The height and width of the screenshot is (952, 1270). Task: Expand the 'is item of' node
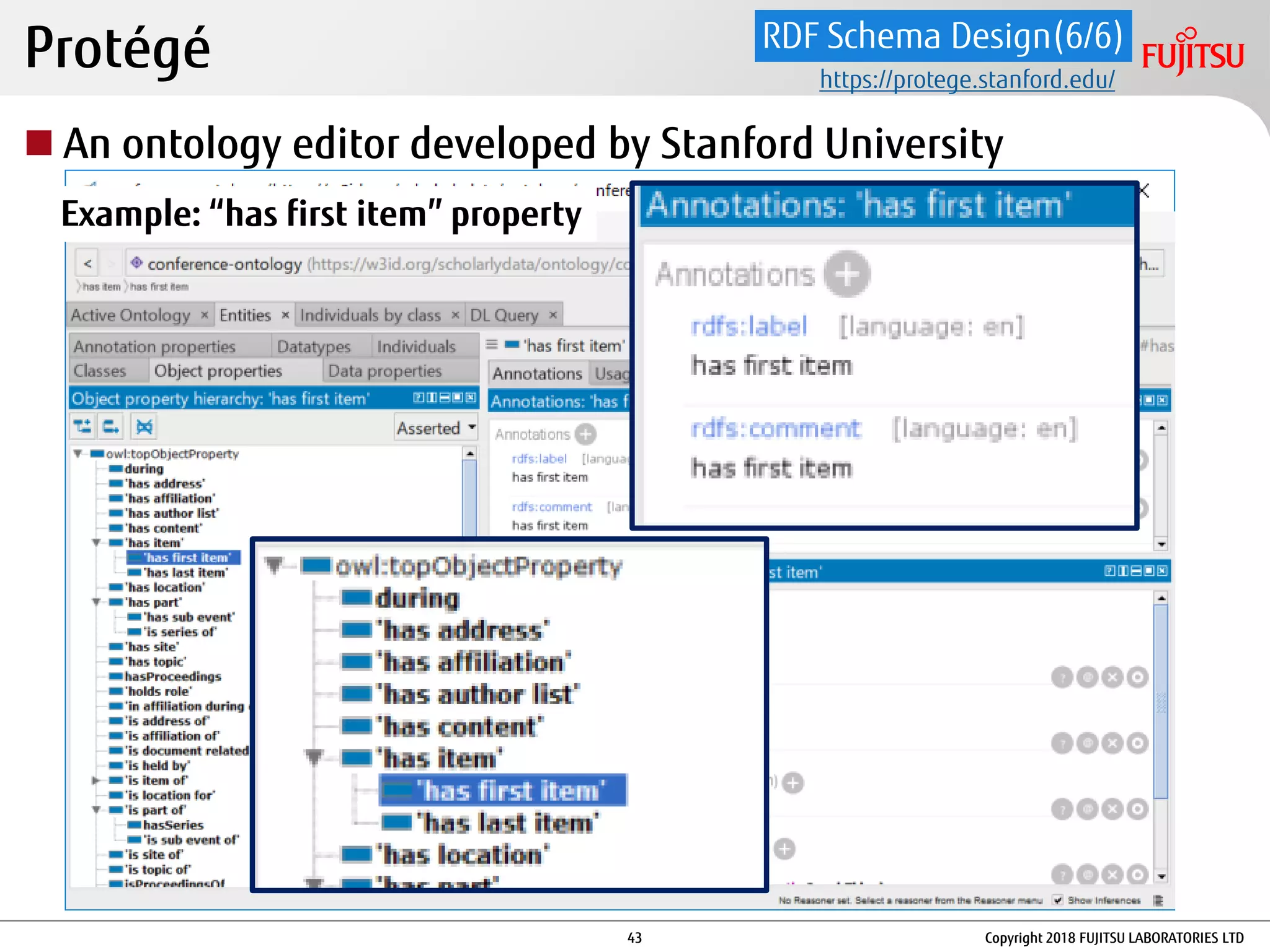97,780
